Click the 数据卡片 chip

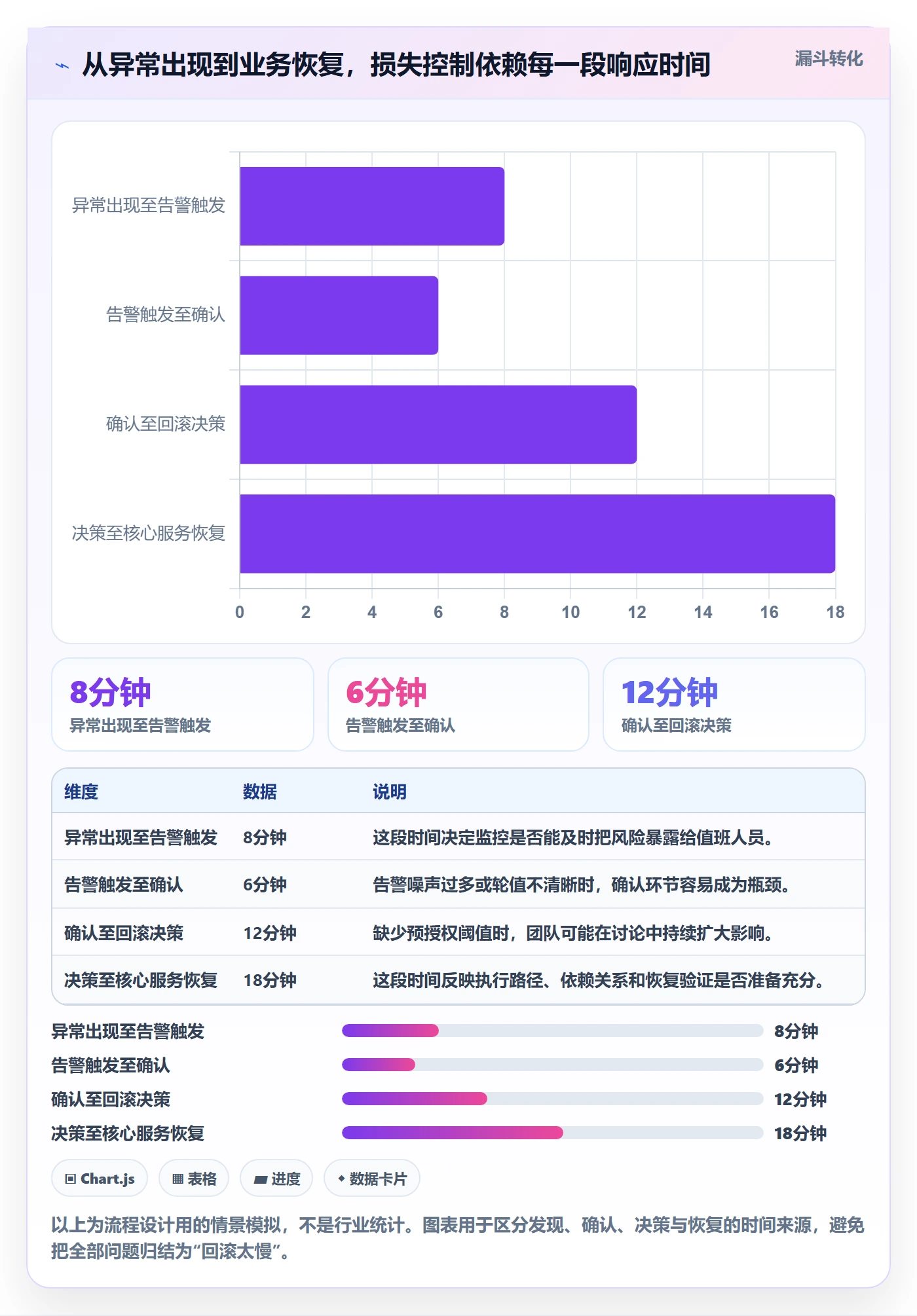(372, 1179)
